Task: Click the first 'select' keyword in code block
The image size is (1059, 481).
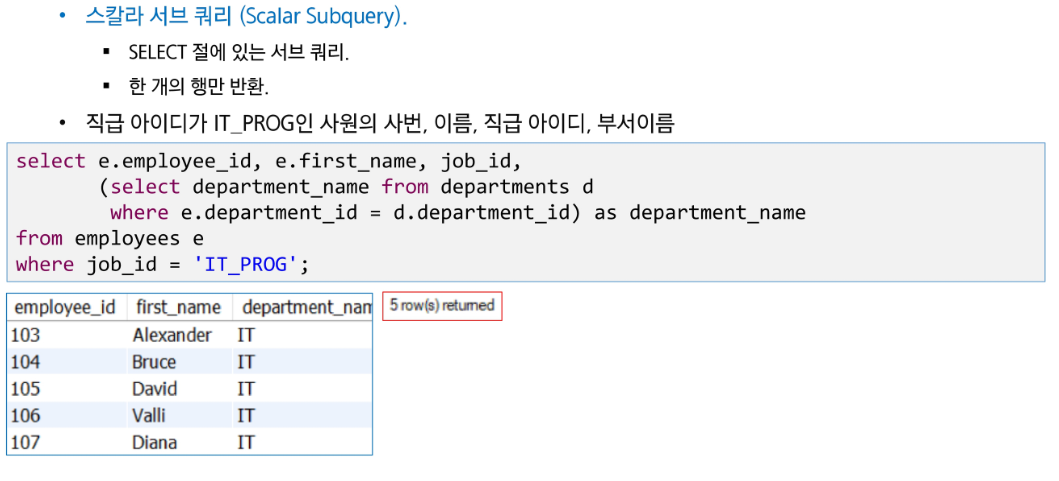Action: click(x=51, y=161)
